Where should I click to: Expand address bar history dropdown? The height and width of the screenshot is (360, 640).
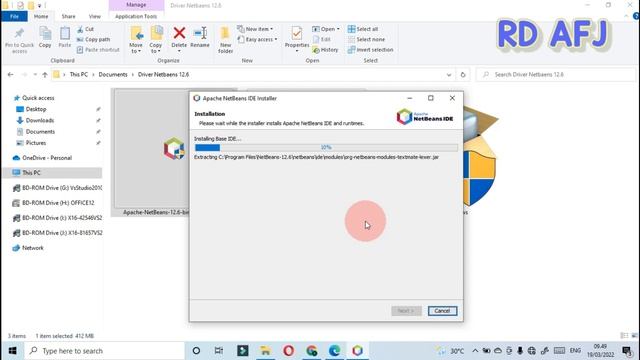(449, 75)
